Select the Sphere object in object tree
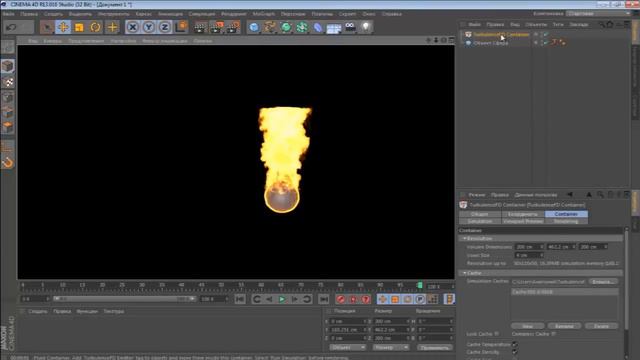Viewport: 640px width, 360px height. 491,42
